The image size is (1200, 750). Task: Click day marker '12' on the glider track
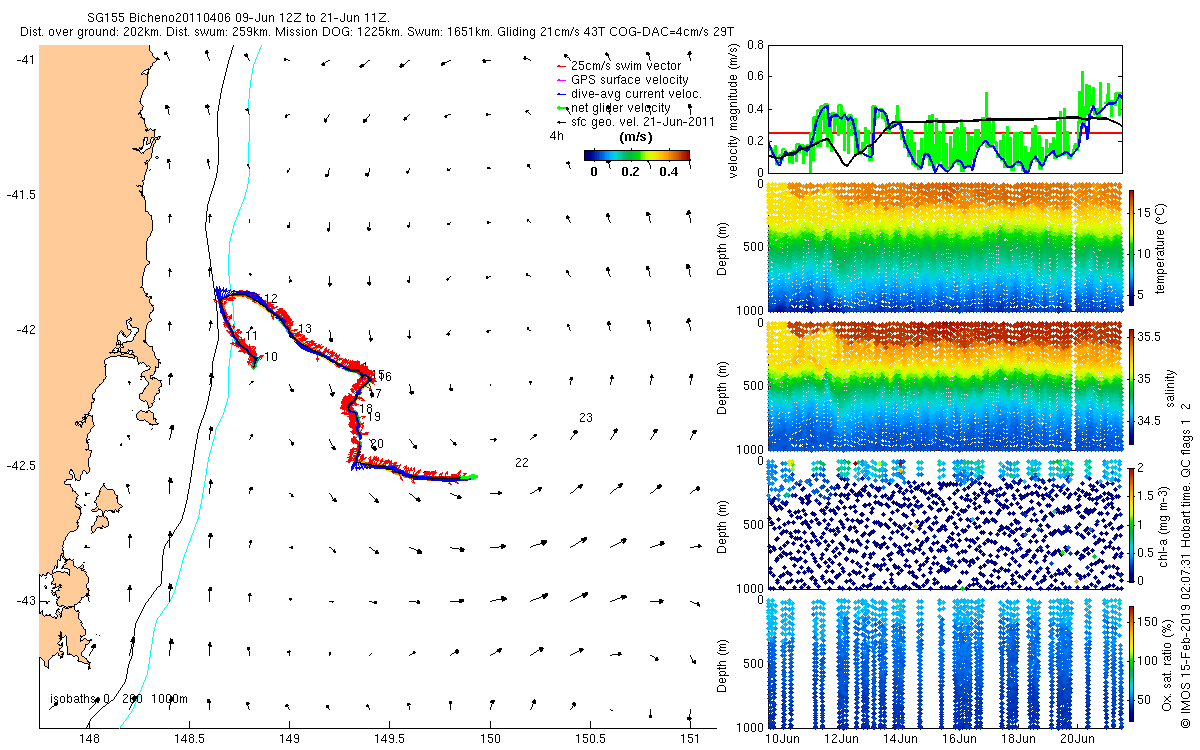(271, 299)
